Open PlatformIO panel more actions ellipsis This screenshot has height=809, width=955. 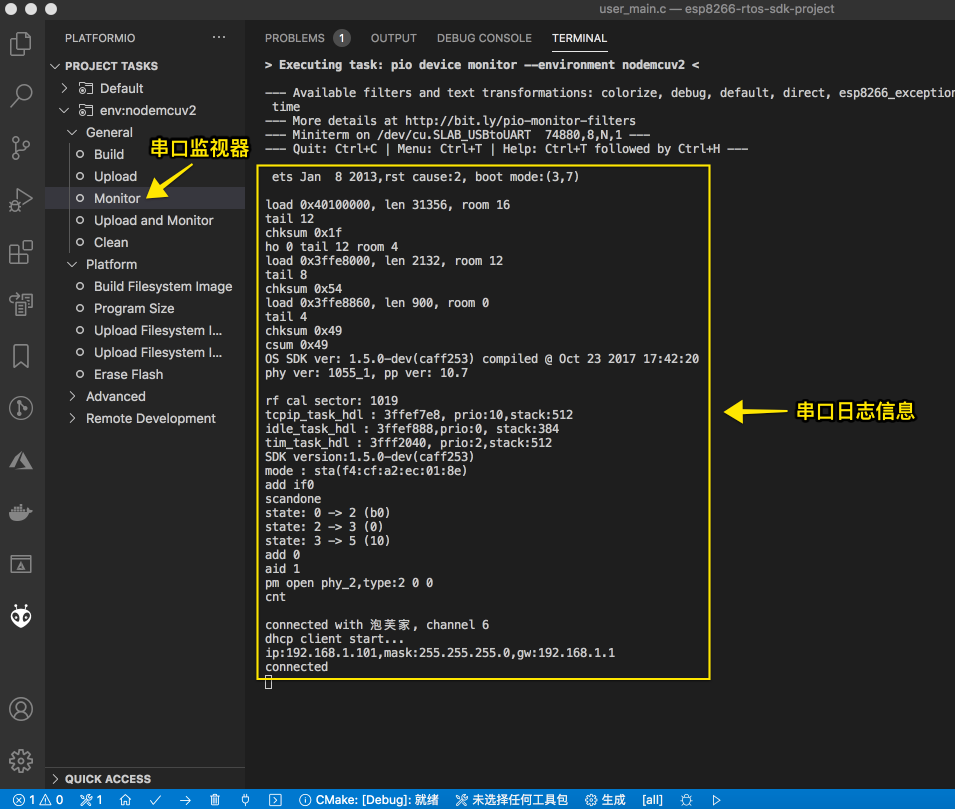219,37
